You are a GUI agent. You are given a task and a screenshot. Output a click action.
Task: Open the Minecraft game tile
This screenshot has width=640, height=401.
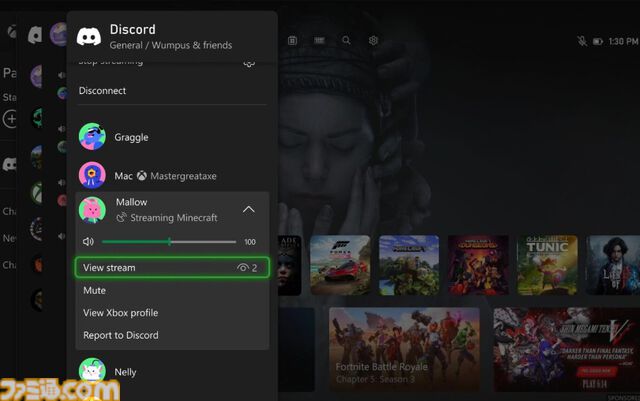point(409,265)
